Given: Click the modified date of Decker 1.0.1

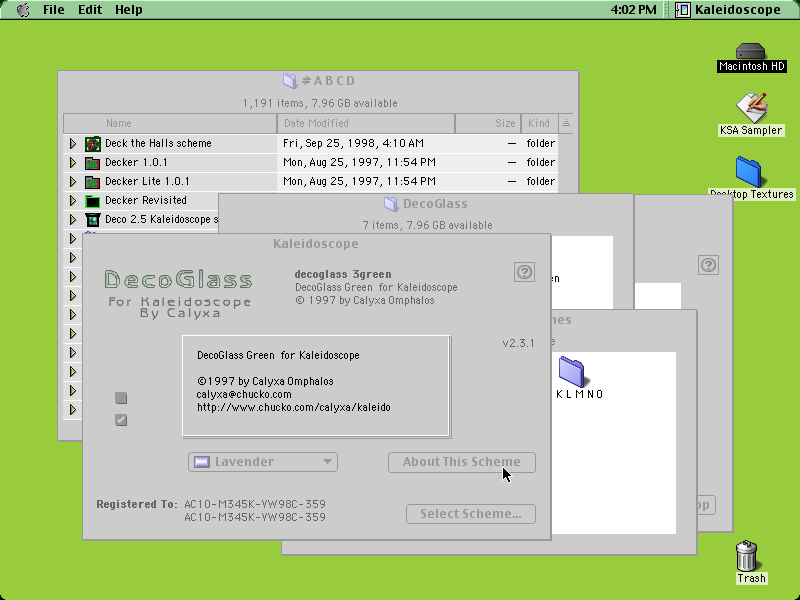Looking at the screenshot, I should (359, 162).
